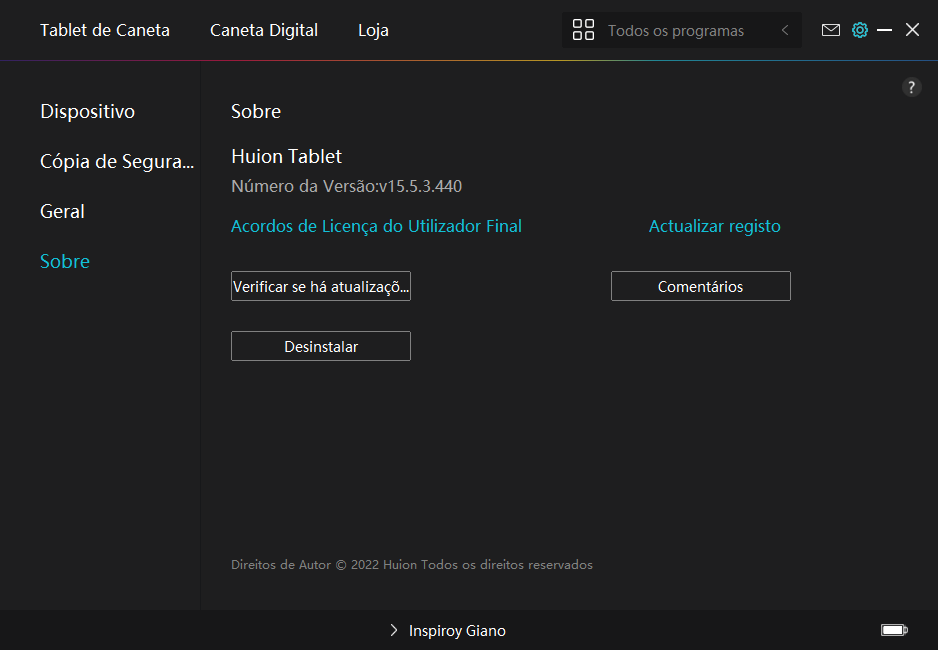Open settings via the gear icon

pos(860,30)
